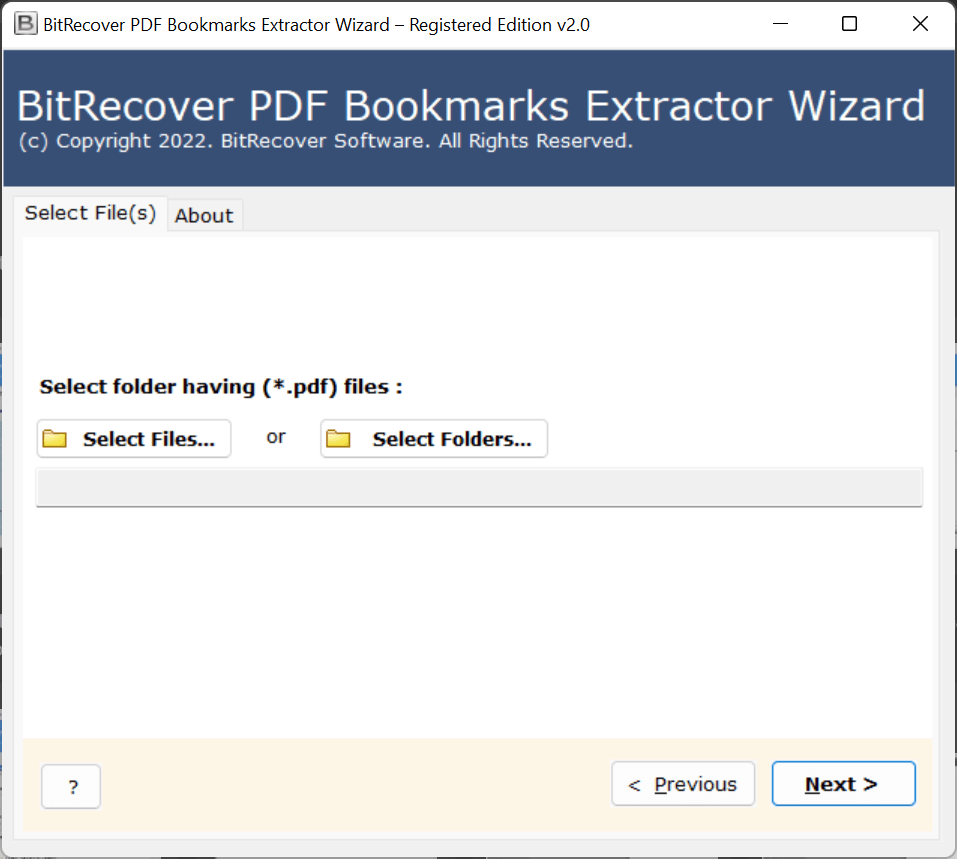This screenshot has width=957, height=859.
Task: Click the gray selected path field
Action: pos(479,488)
